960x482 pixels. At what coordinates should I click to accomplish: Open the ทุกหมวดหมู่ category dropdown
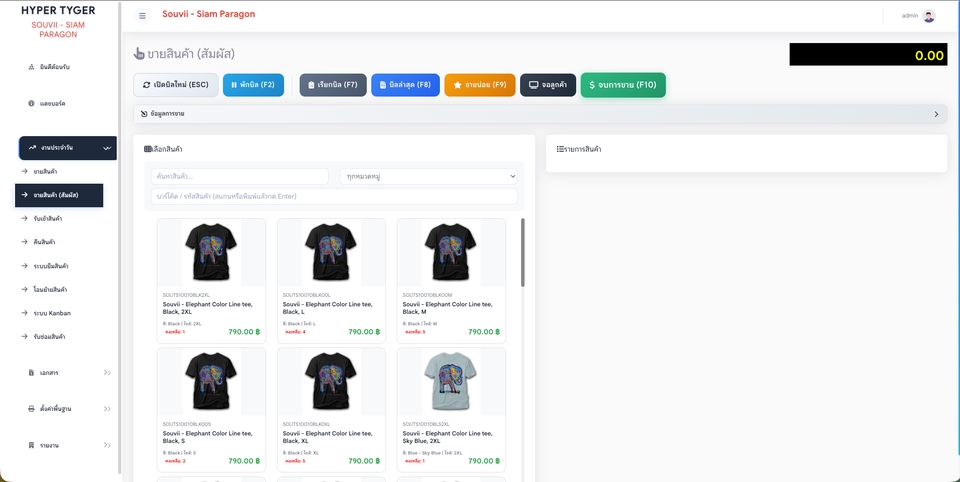pyautogui.click(x=429, y=176)
